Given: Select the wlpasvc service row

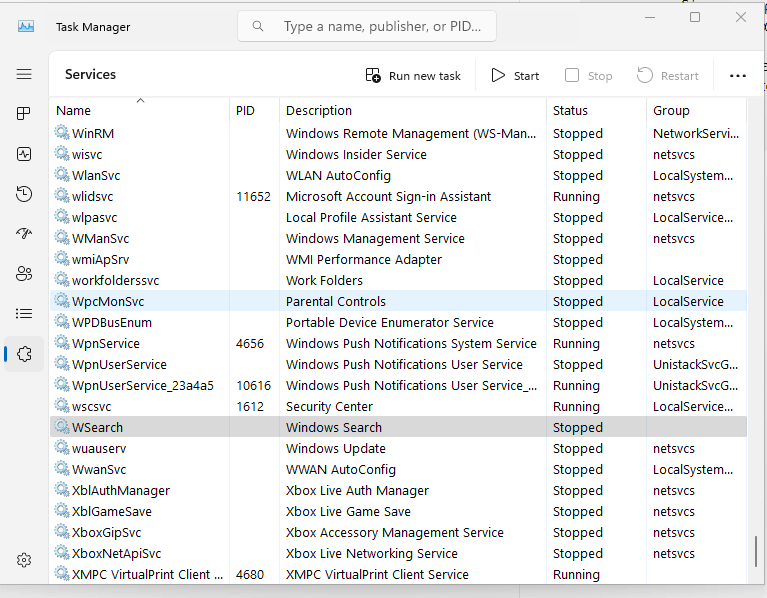Looking at the screenshot, I should pos(398,218).
